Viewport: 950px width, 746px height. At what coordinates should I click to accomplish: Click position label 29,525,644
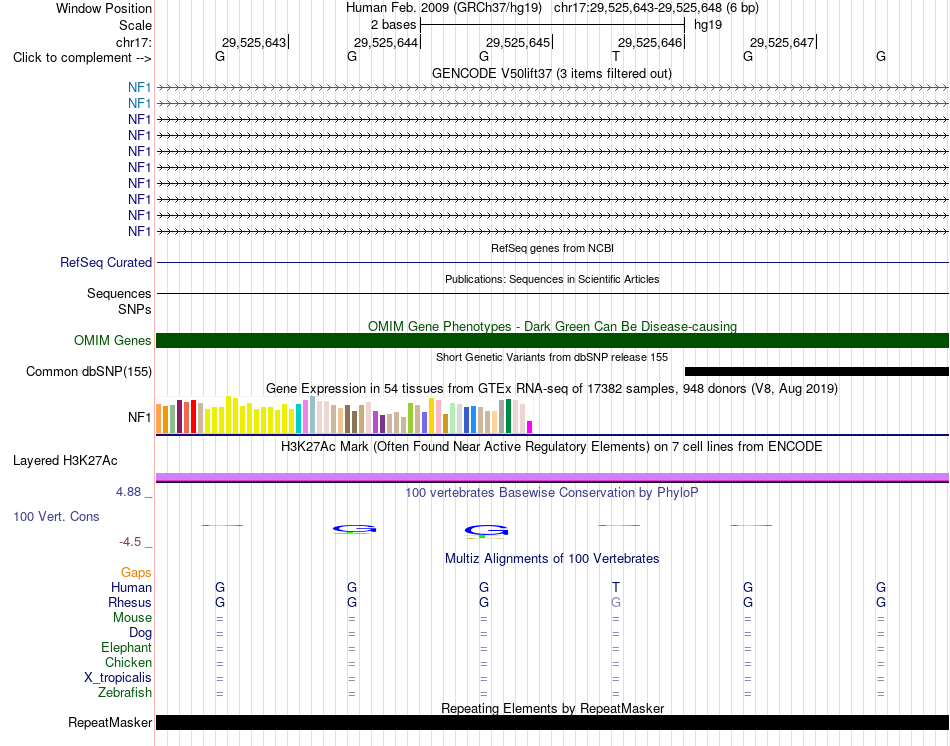click(x=386, y=42)
